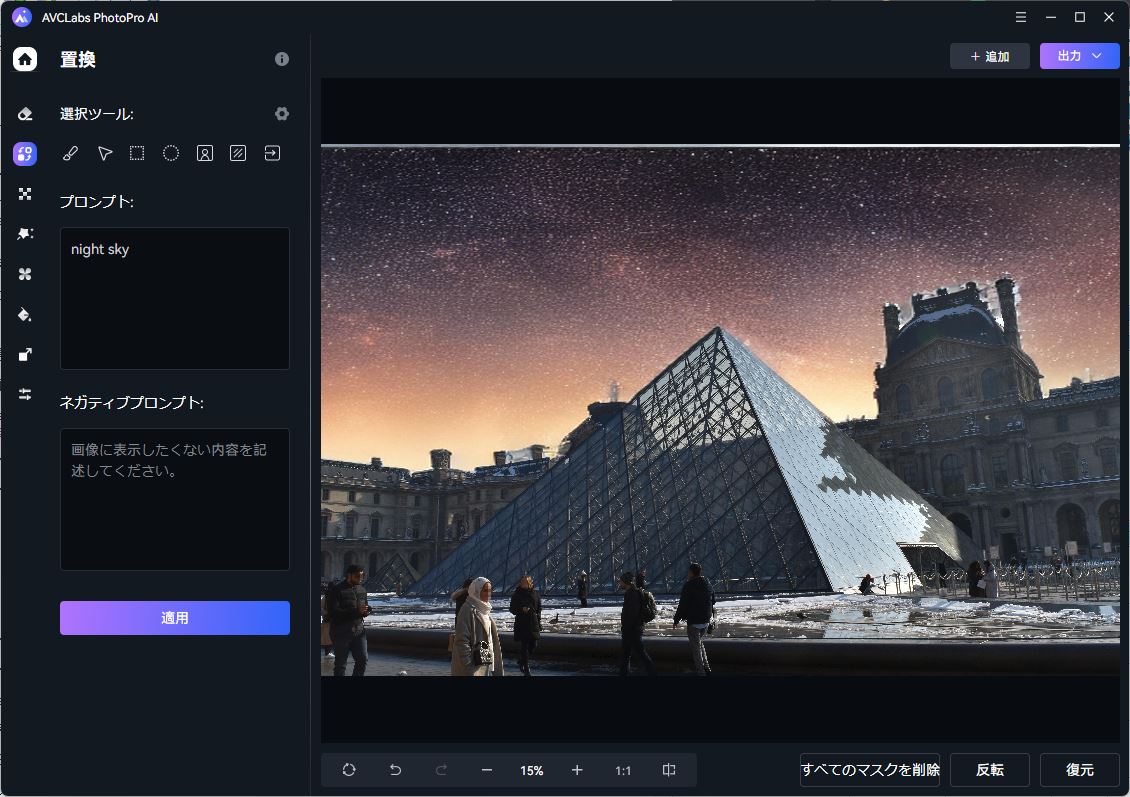
Task: Click the 適用 apply button
Action: [x=175, y=618]
